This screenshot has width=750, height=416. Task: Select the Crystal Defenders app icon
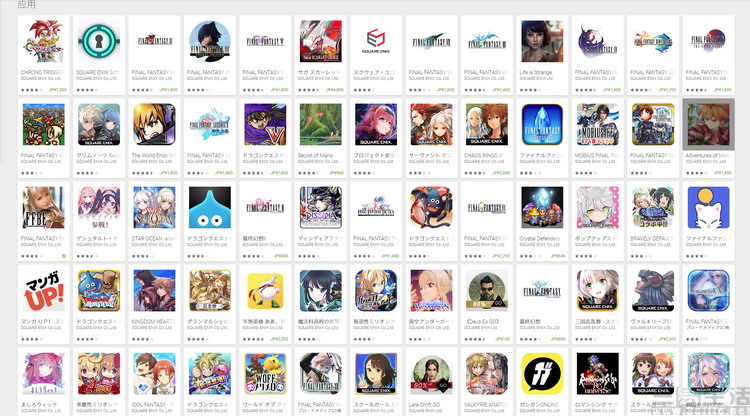(542, 208)
